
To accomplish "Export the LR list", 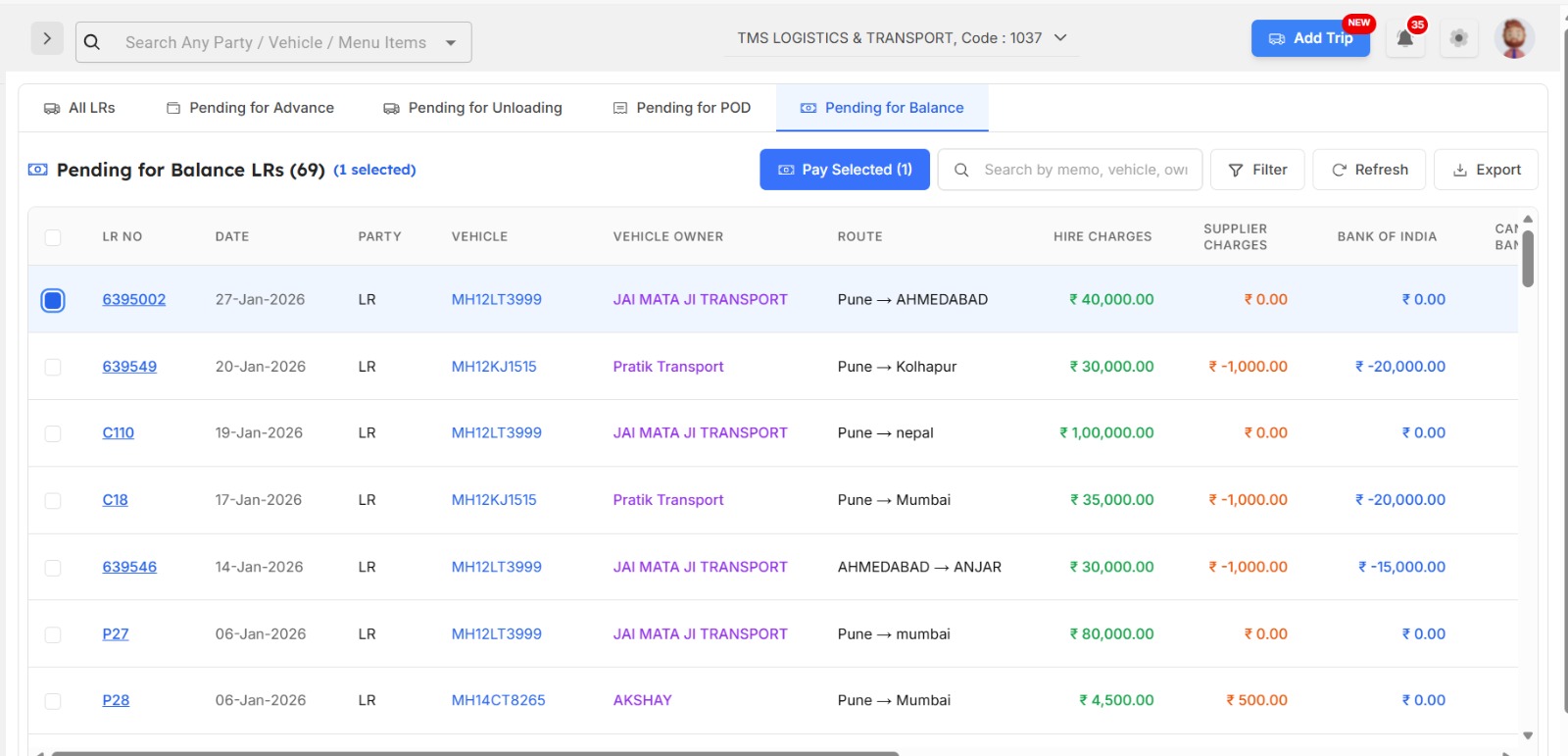I will [1486, 170].
